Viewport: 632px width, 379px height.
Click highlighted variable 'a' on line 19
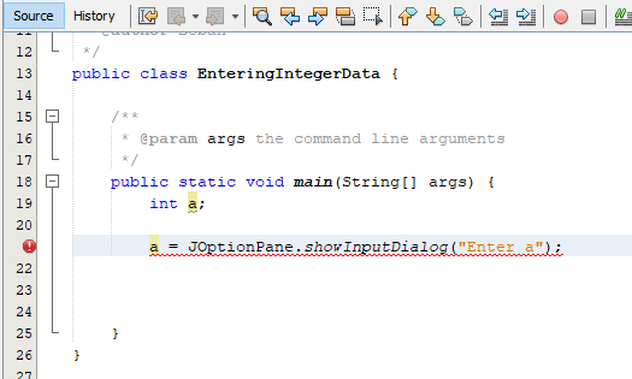(x=193, y=203)
